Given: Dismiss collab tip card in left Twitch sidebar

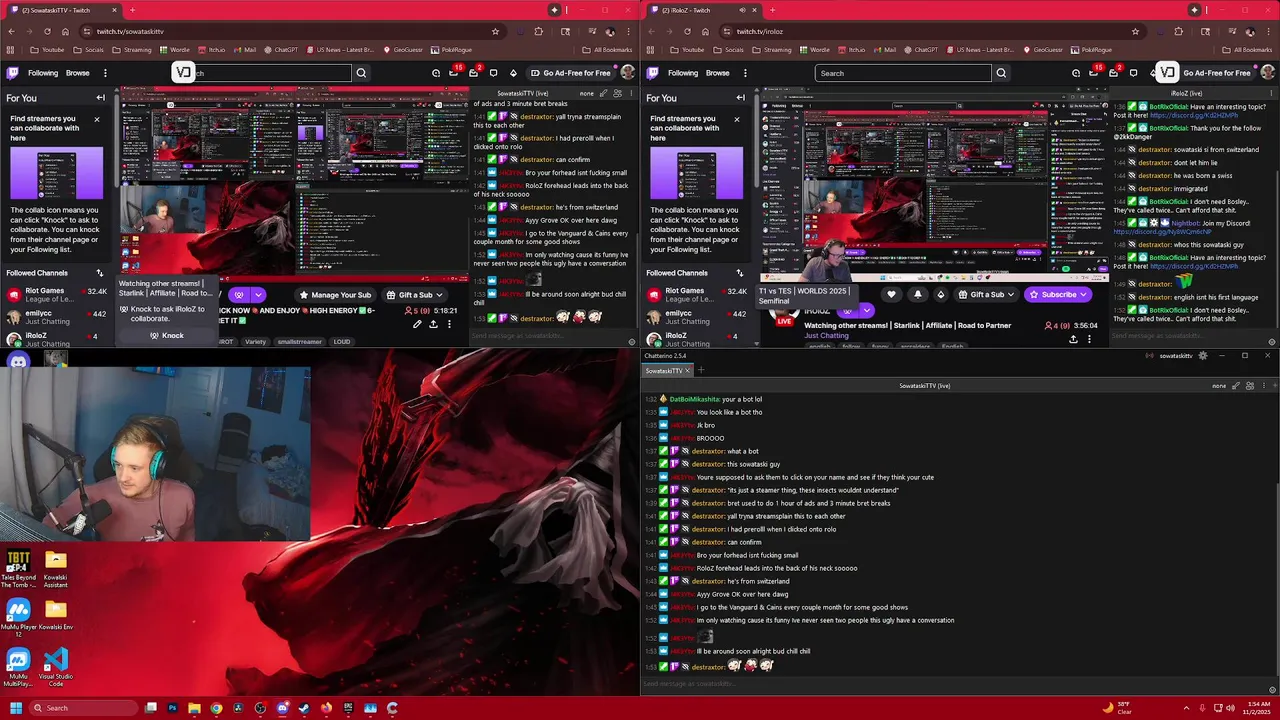Looking at the screenshot, I should tap(97, 119).
